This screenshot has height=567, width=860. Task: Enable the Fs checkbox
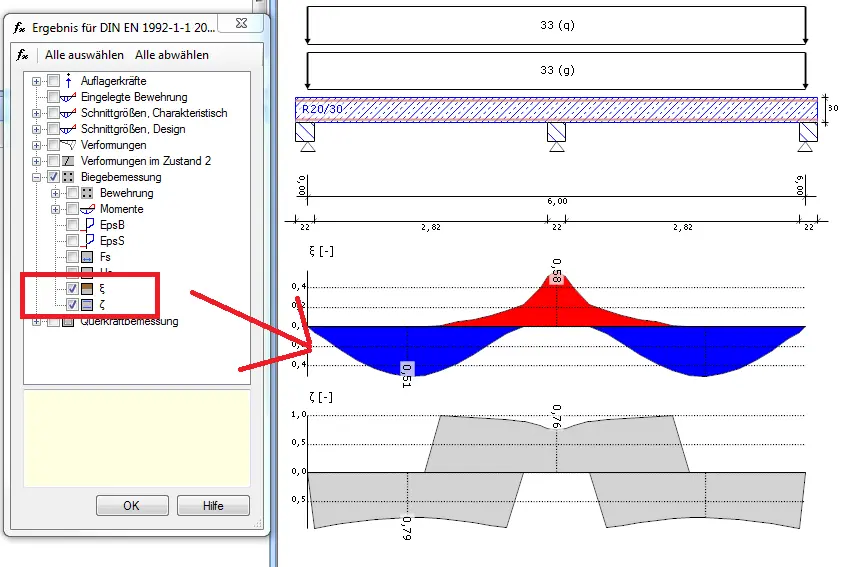72,257
